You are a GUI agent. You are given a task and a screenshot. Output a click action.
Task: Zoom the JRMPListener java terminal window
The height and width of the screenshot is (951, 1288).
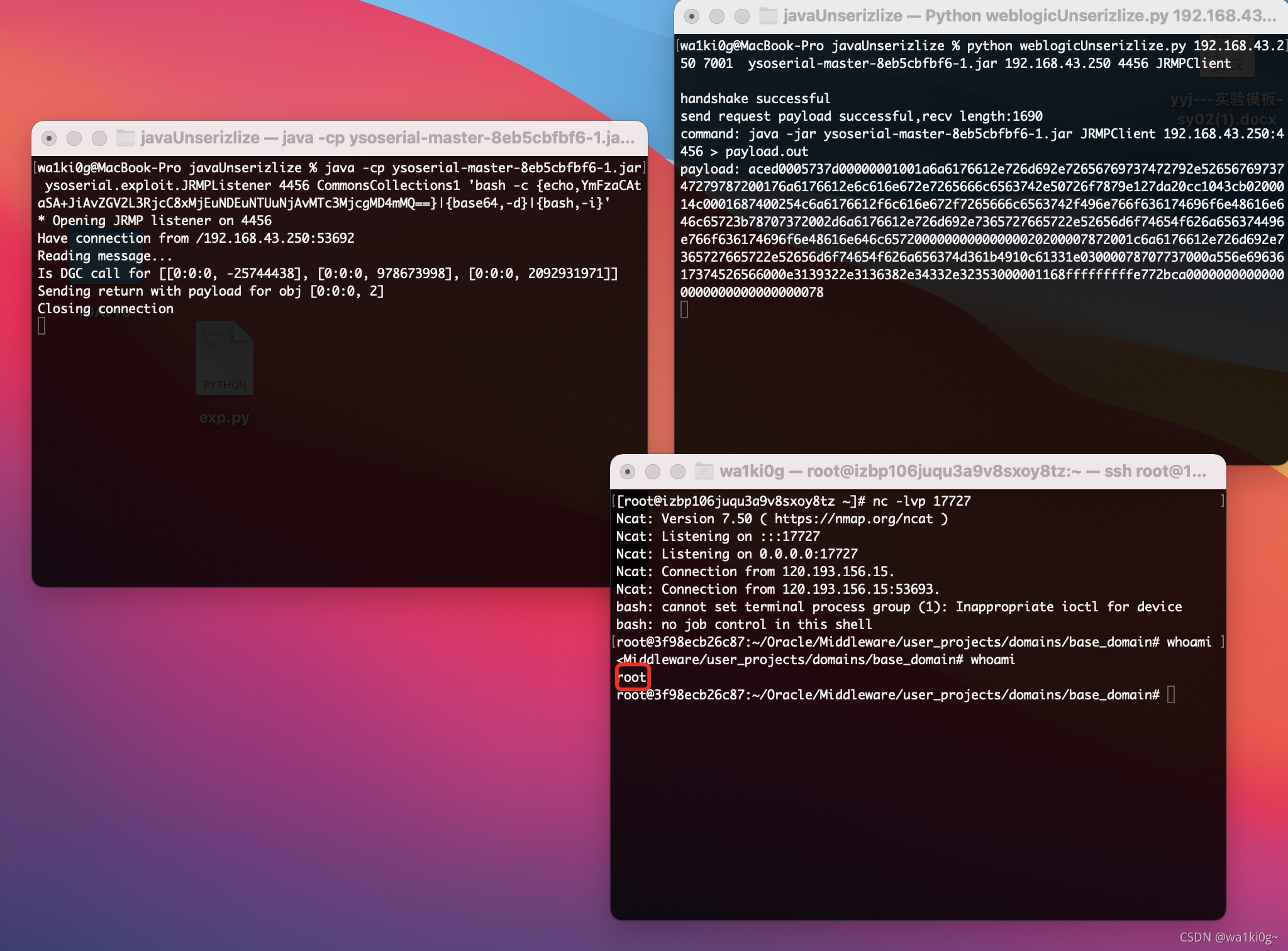pos(99,138)
